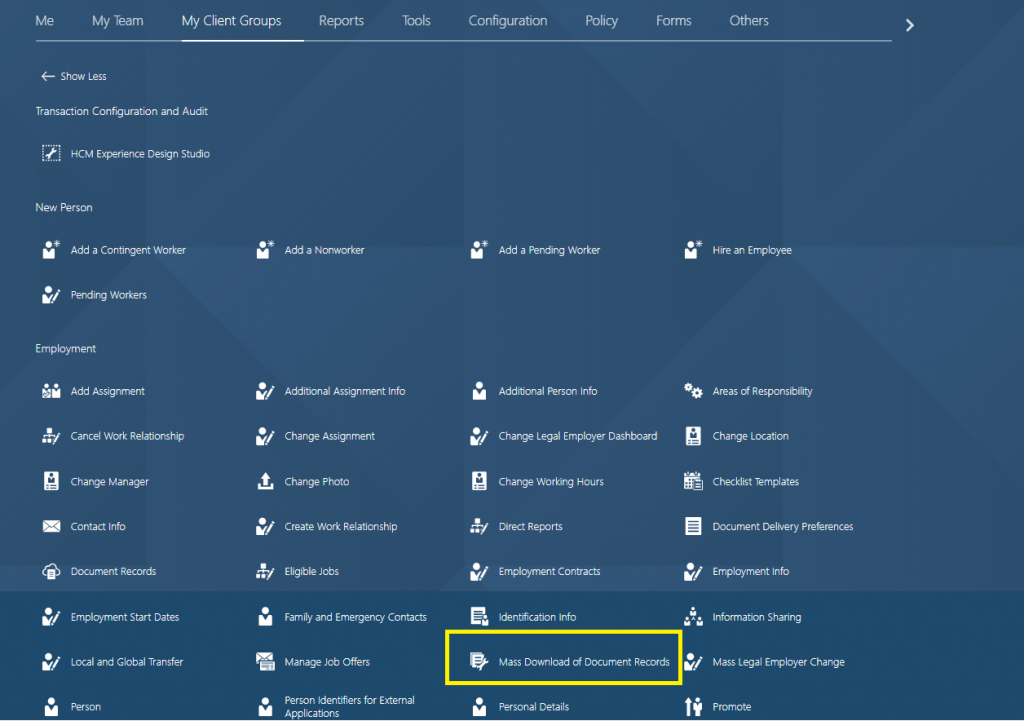The width and height of the screenshot is (1024, 721).
Task: Click the Cancel Work Relationship icon
Action: (51, 436)
